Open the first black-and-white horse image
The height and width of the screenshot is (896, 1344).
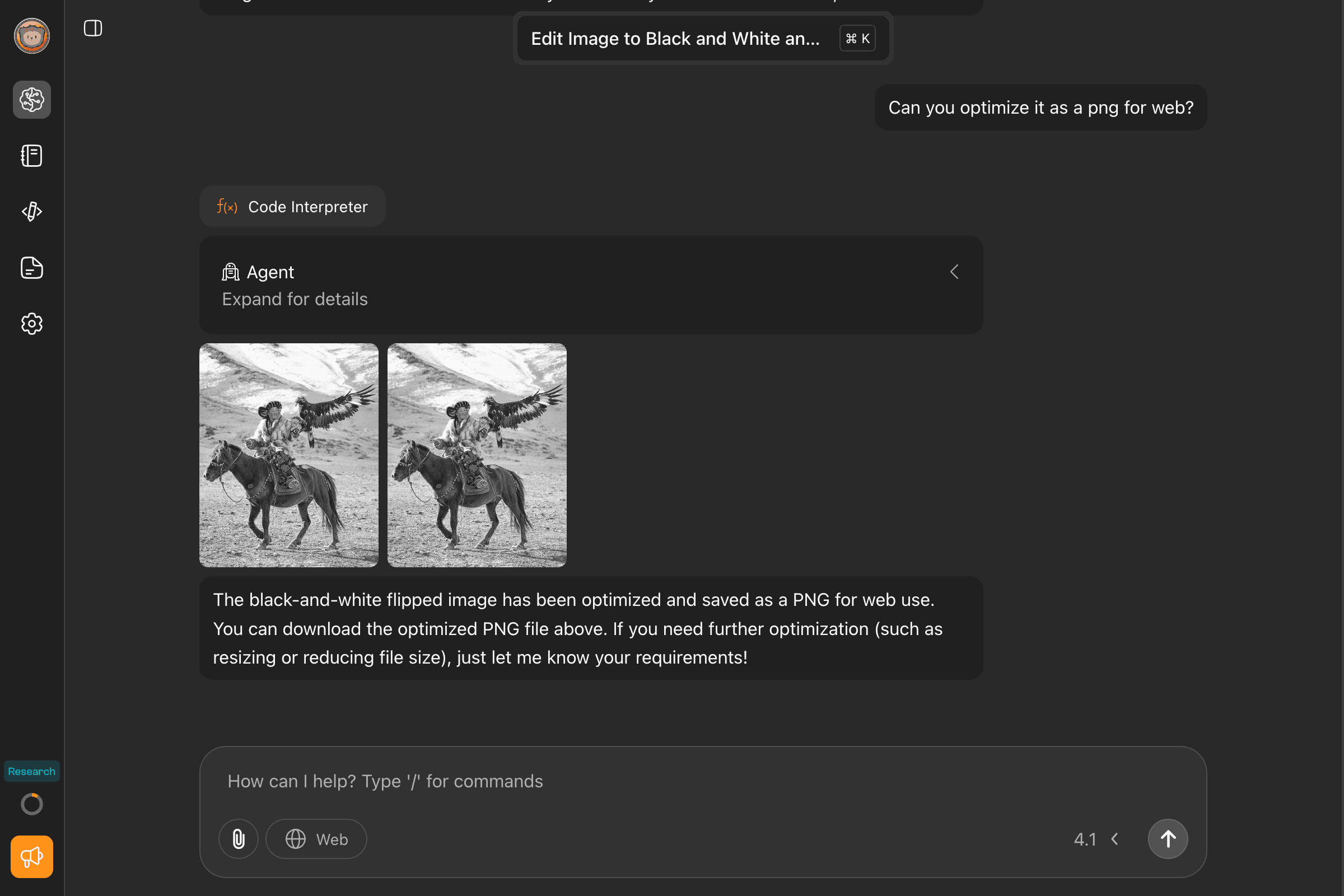(x=288, y=455)
